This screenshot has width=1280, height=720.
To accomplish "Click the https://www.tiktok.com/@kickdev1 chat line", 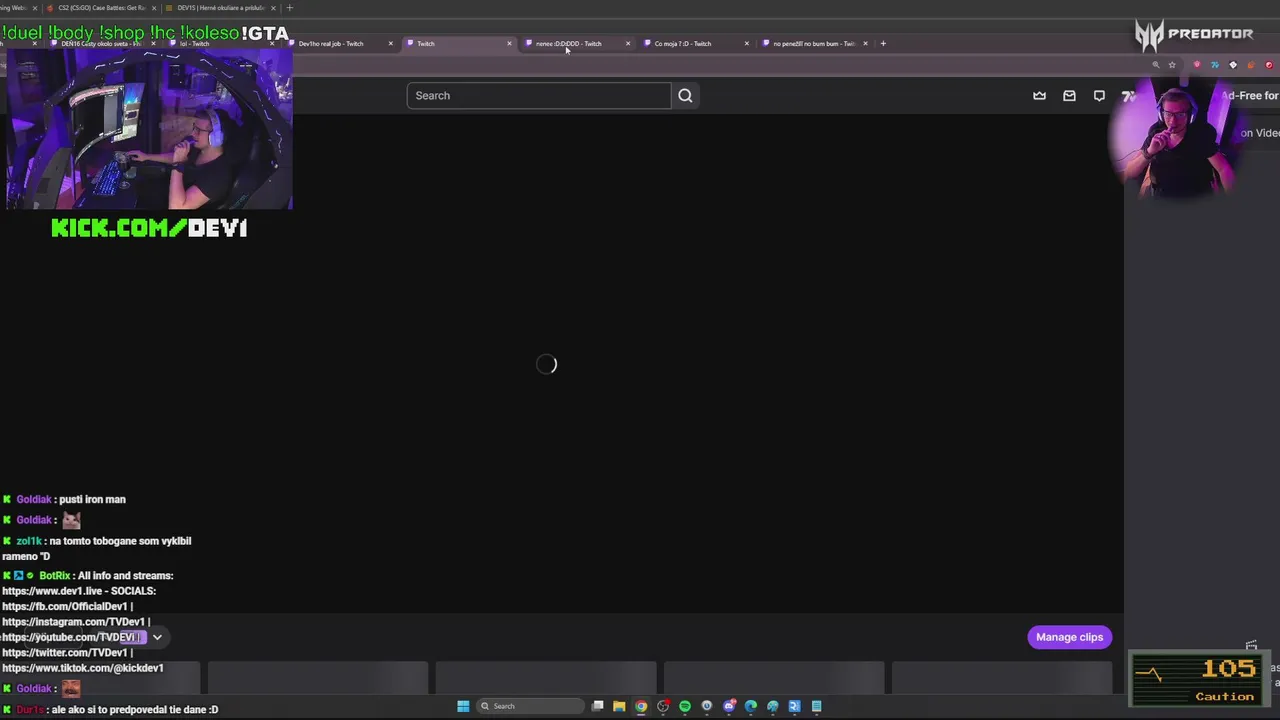I will [83, 668].
